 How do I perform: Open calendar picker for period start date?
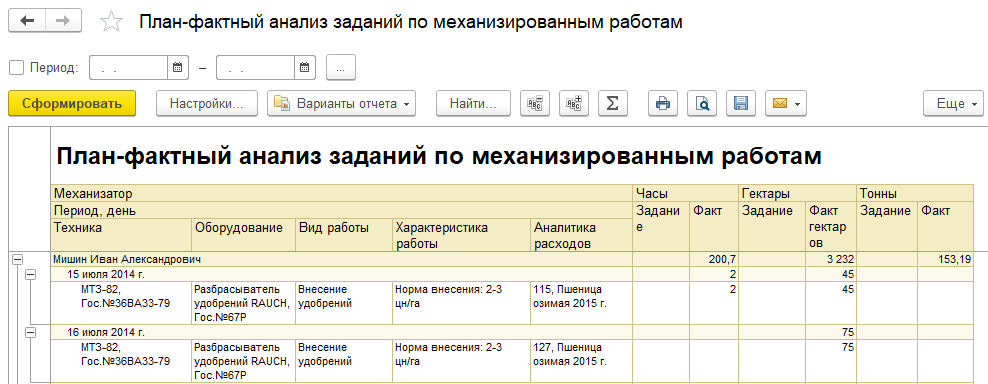coord(177,67)
